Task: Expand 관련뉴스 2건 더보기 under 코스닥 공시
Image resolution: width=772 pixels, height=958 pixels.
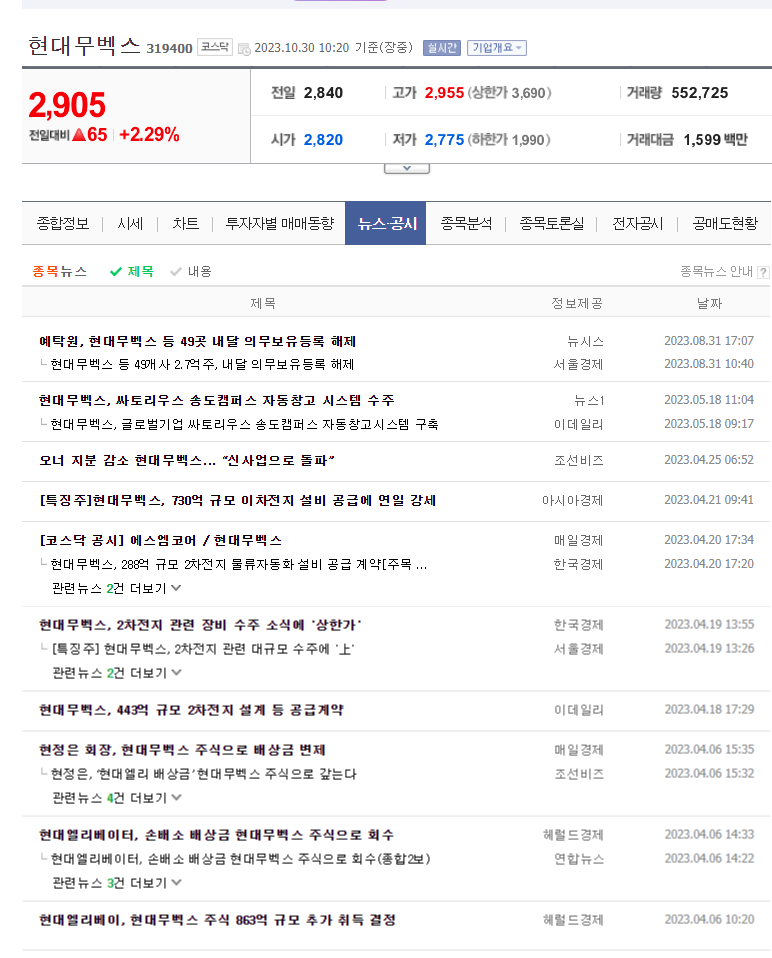Action: point(116,588)
